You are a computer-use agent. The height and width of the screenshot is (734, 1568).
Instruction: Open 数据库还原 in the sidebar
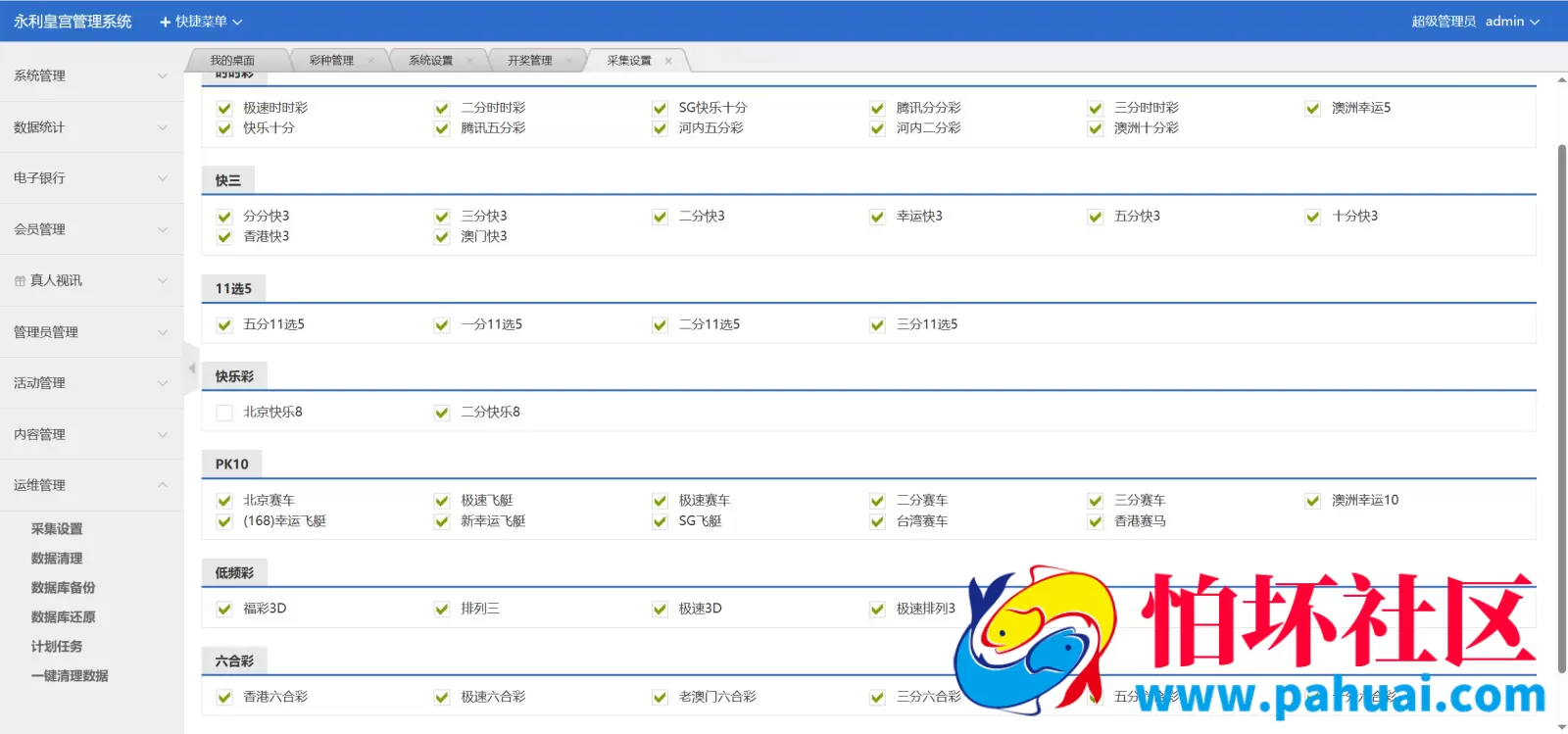click(x=64, y=617)
